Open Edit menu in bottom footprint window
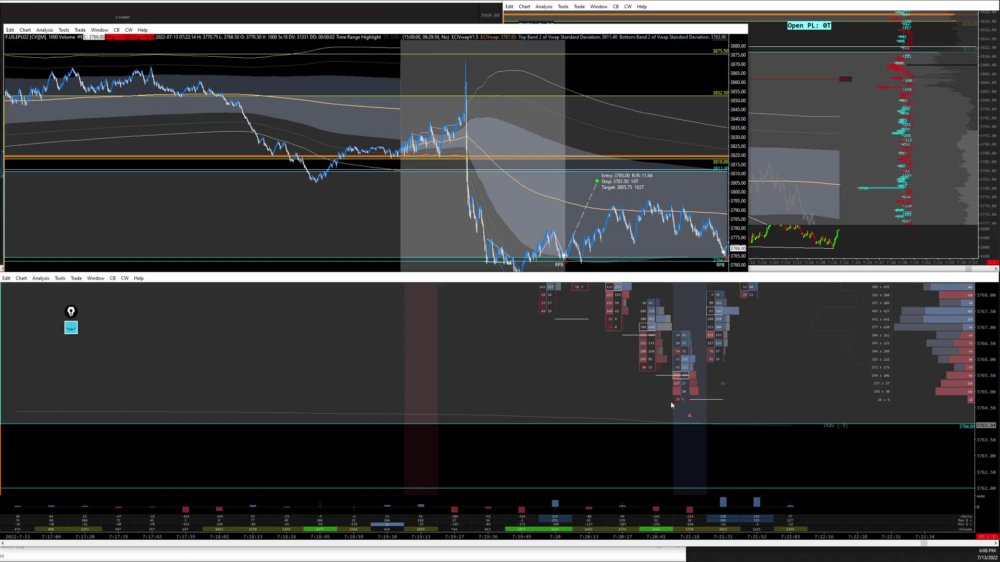 click(6, 278)
